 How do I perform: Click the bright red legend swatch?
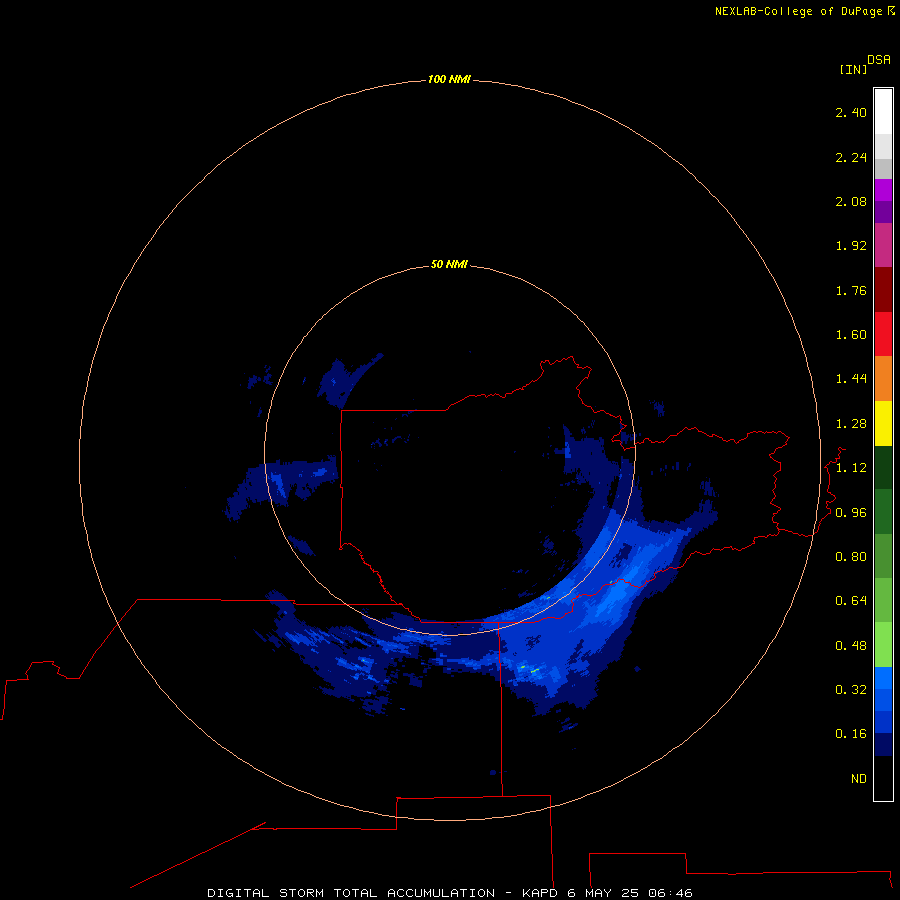pos(883,334)
